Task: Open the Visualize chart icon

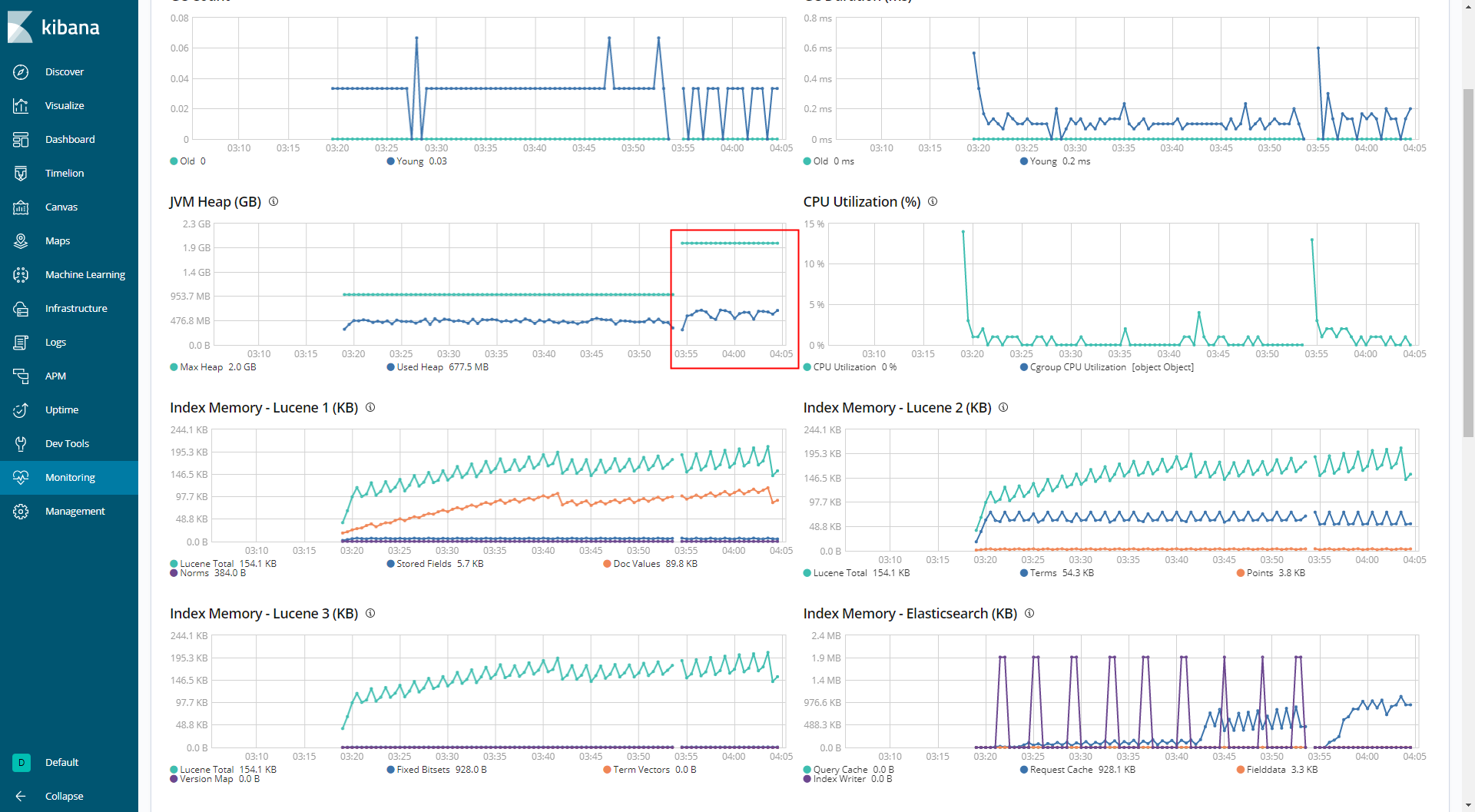Action: [x=21, y=105]
